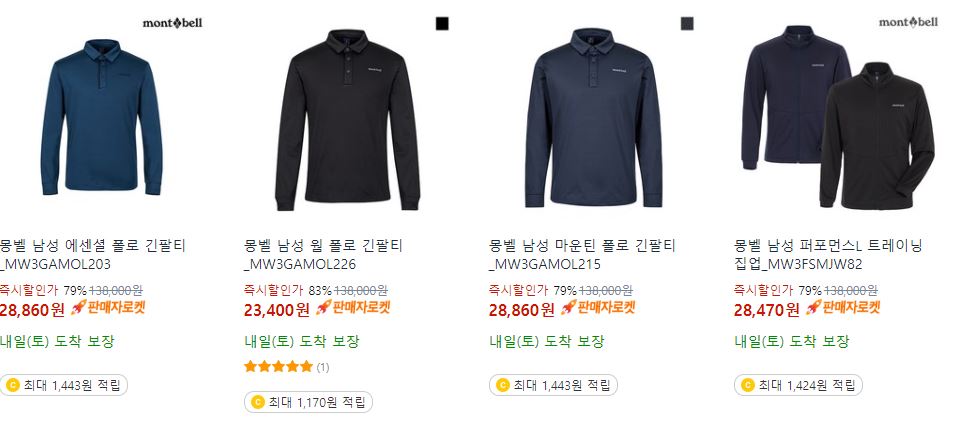Open the blue essential polo product image
956x428 pixels.
pos(102,117)
